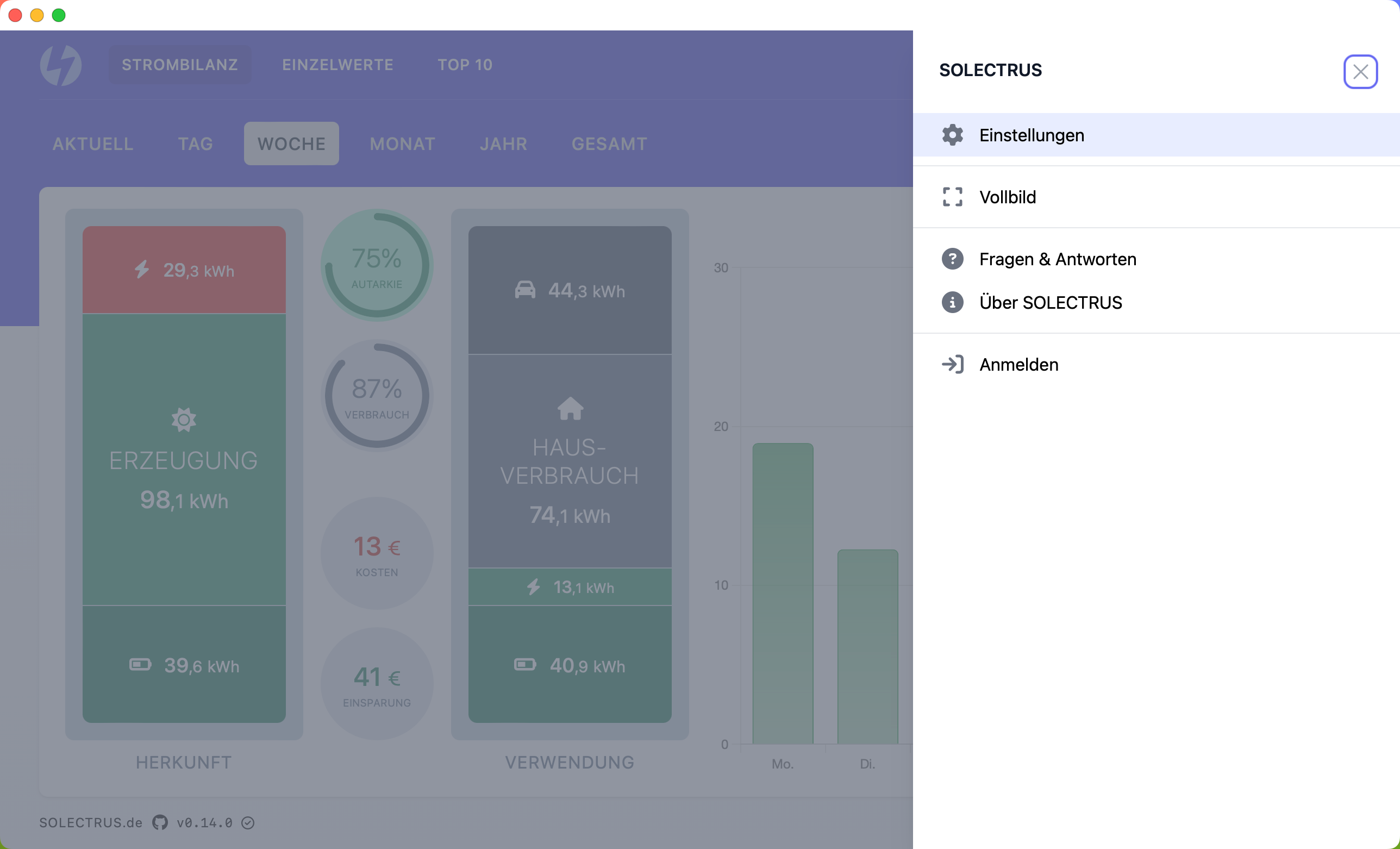Click the Anmelden login arrow icon
The height and width of the screenshot is (849, 1400).
952,364
